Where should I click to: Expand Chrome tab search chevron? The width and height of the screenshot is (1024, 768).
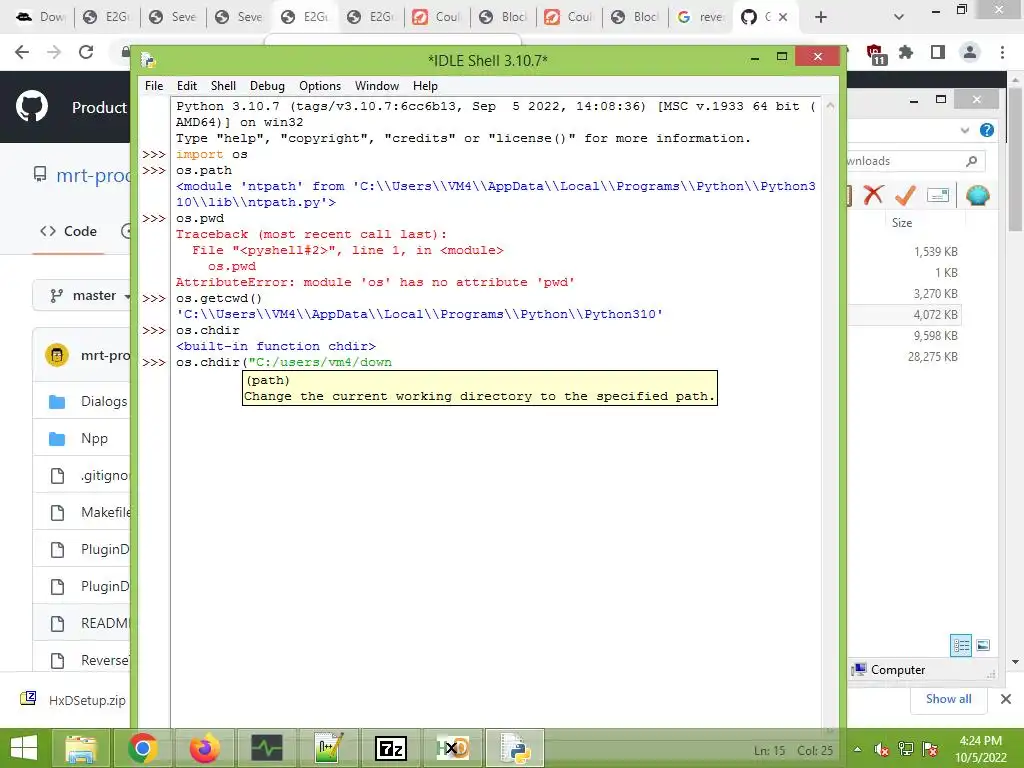tap(899, 17)
